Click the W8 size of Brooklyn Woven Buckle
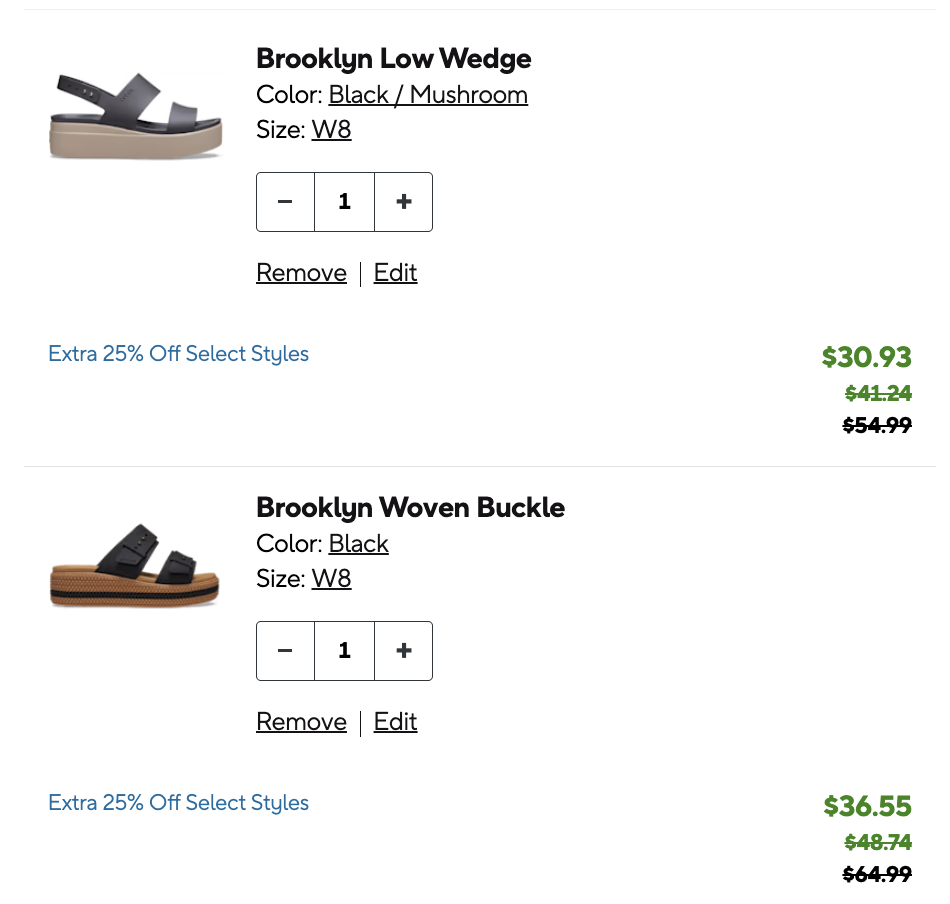Image resolution: width=950 pixels, height=904 pixels. pos(331,579)
